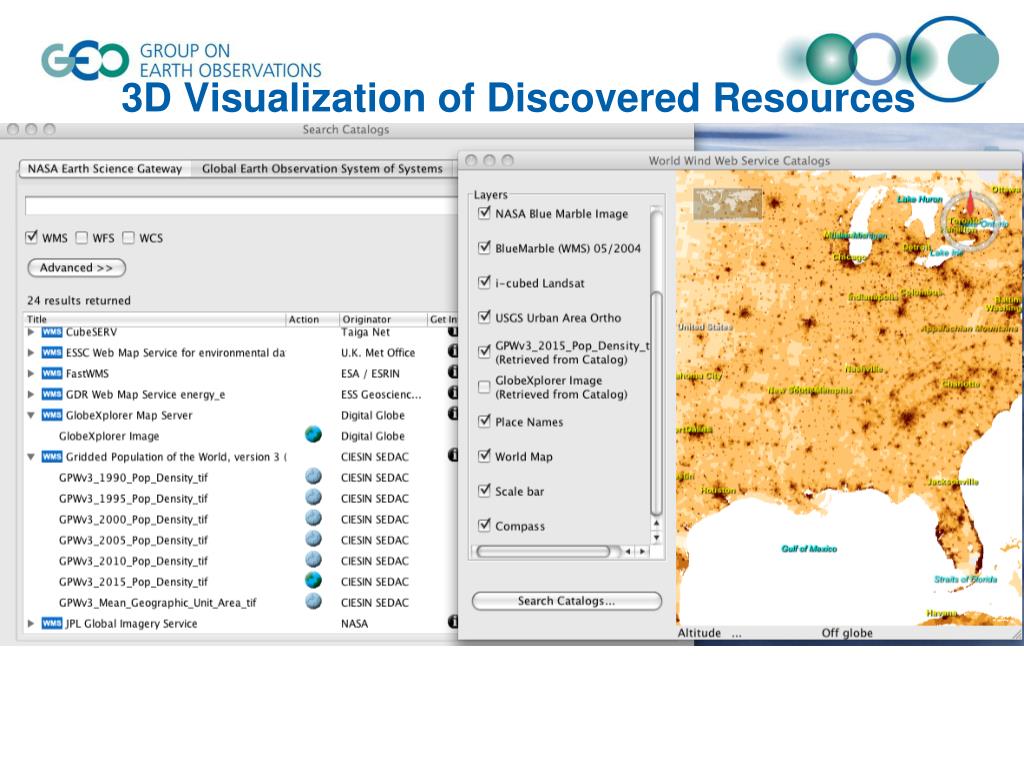The width and height of the screenshot is (1024, 768).
Task: Click the world overview minimap thumbnail
Action: click(728, 204)
